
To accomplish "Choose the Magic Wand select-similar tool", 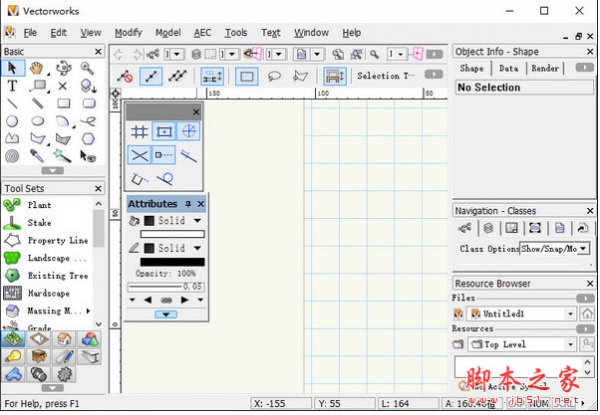I will pos(62,156).
